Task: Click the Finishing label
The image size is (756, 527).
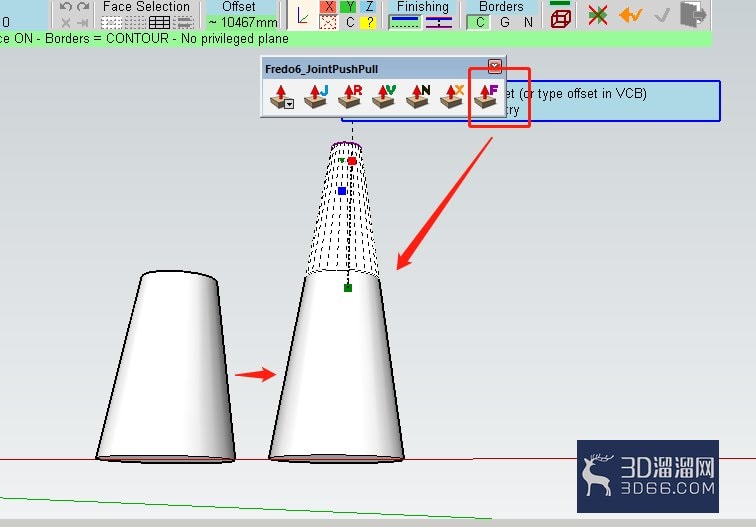Action: pyautogui.click(x=423, y=7)
